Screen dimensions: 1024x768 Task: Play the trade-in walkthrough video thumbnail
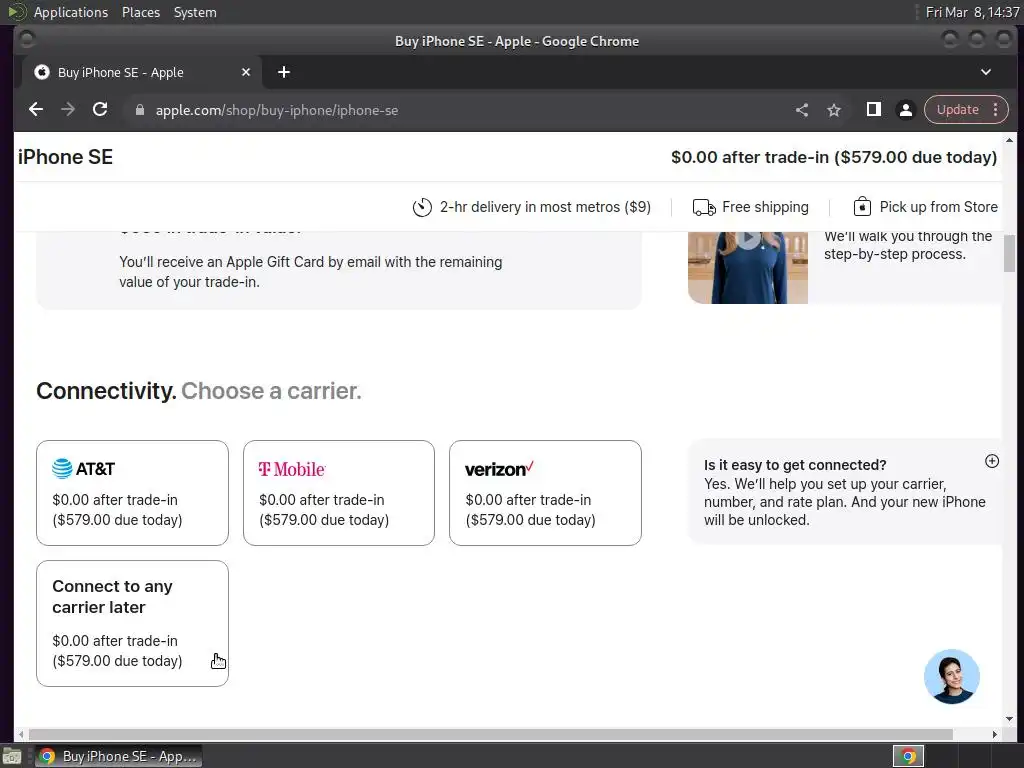point(748,268)
